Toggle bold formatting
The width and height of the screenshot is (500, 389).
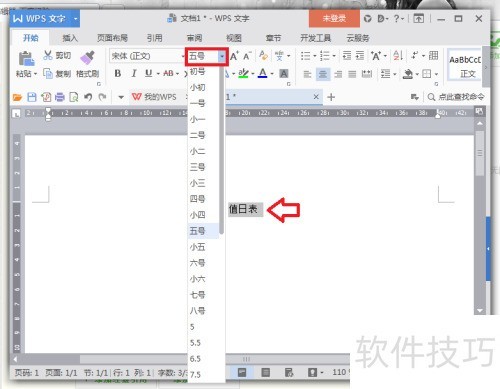[118, 73]
